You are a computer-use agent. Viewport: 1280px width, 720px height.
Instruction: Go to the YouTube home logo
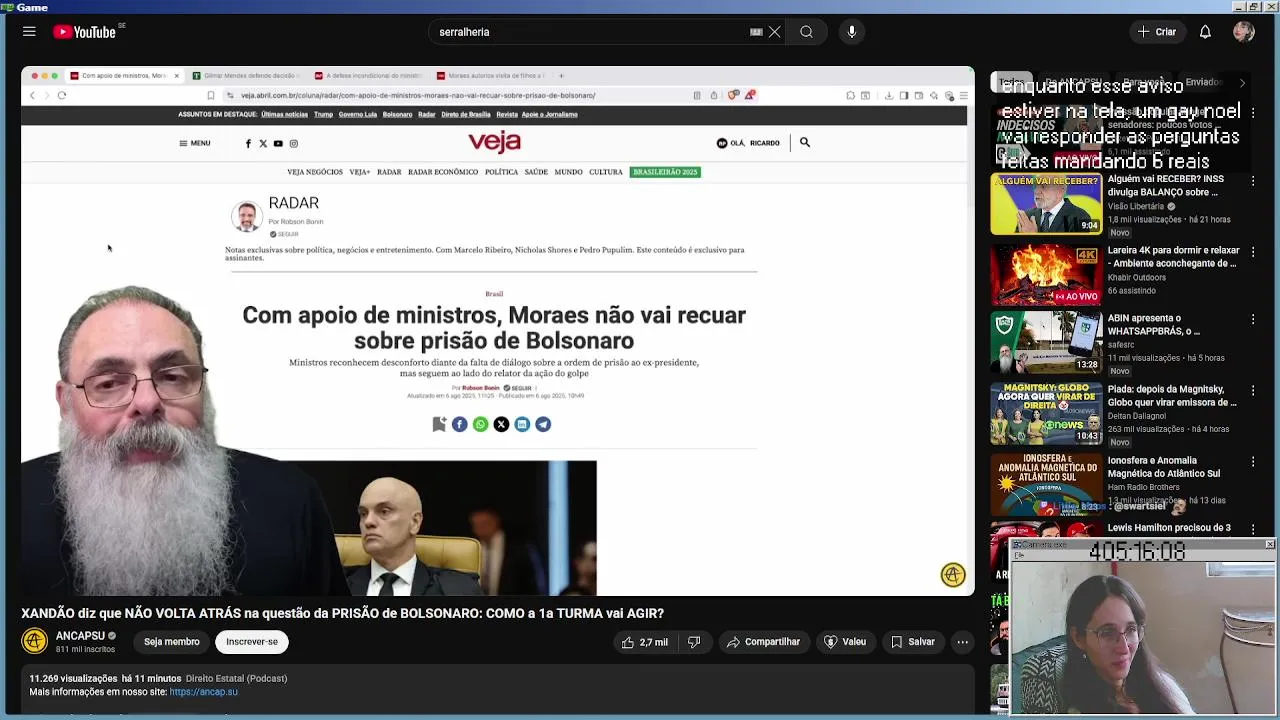pos(85,32)
